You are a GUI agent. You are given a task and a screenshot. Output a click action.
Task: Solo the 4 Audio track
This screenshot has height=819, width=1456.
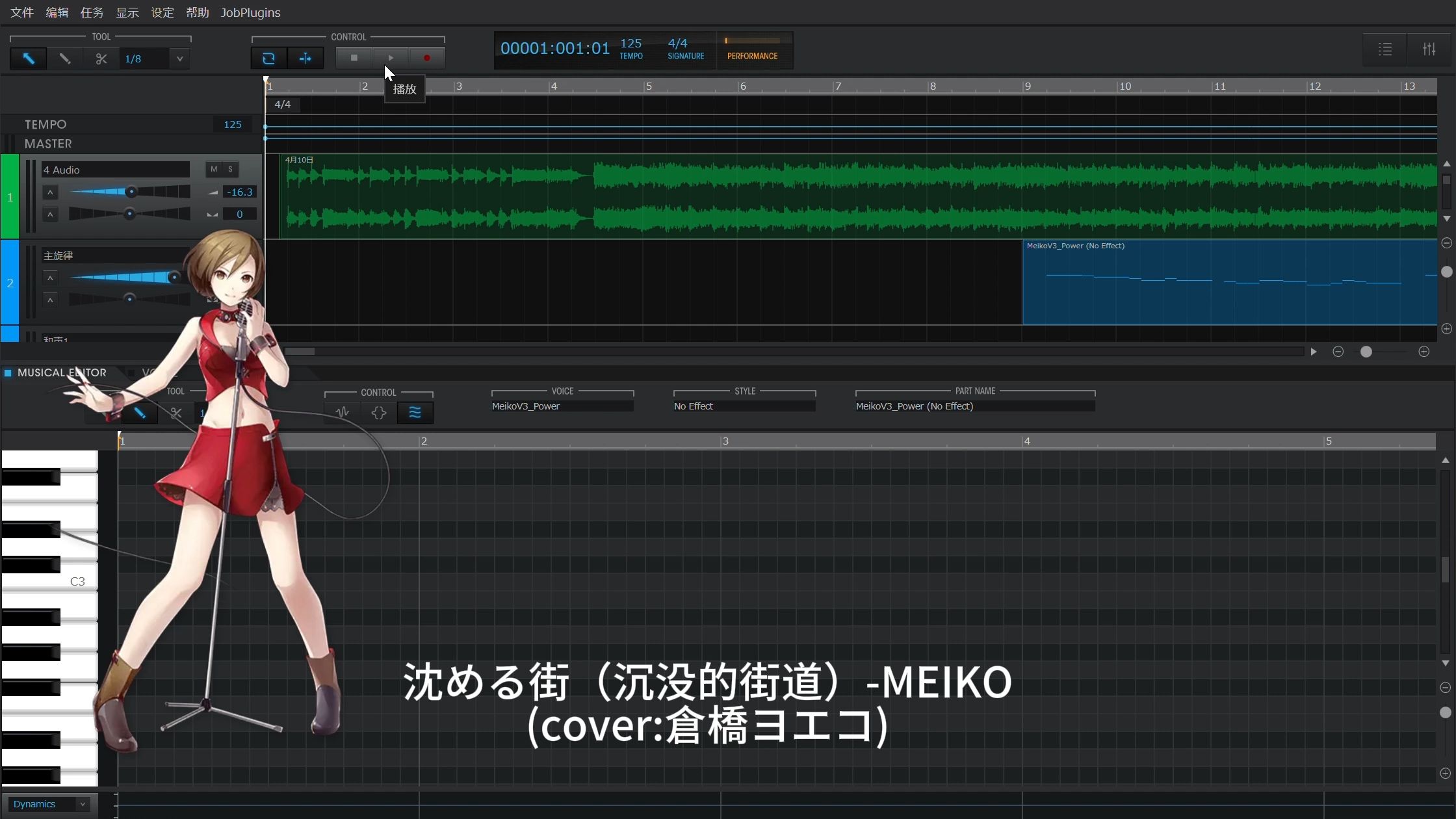coord(230,169)
